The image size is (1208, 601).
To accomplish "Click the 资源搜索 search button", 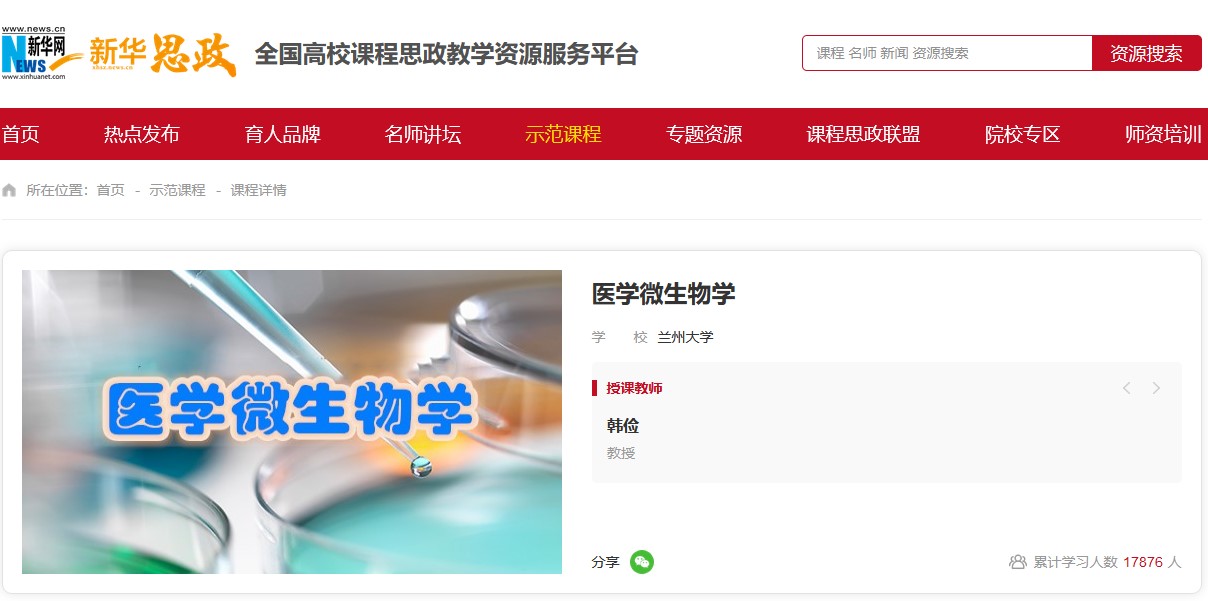I will coord(1147,53).
